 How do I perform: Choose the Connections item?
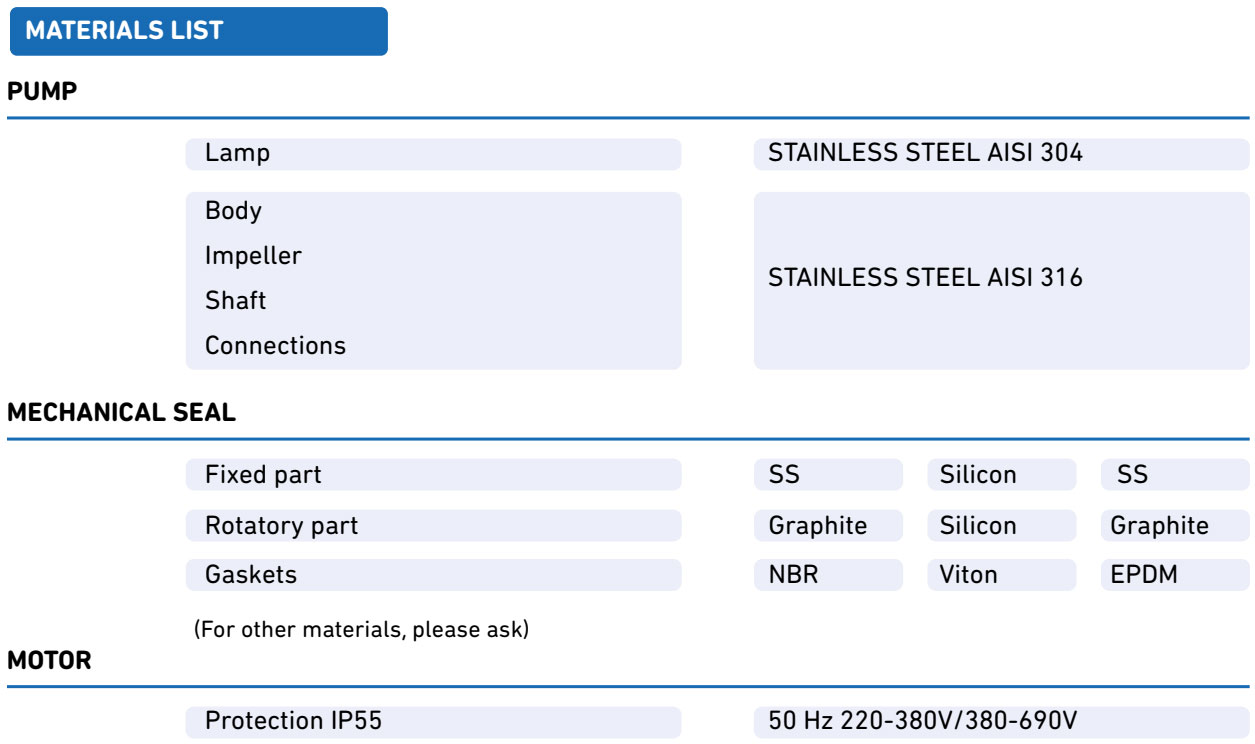(275, 346)
